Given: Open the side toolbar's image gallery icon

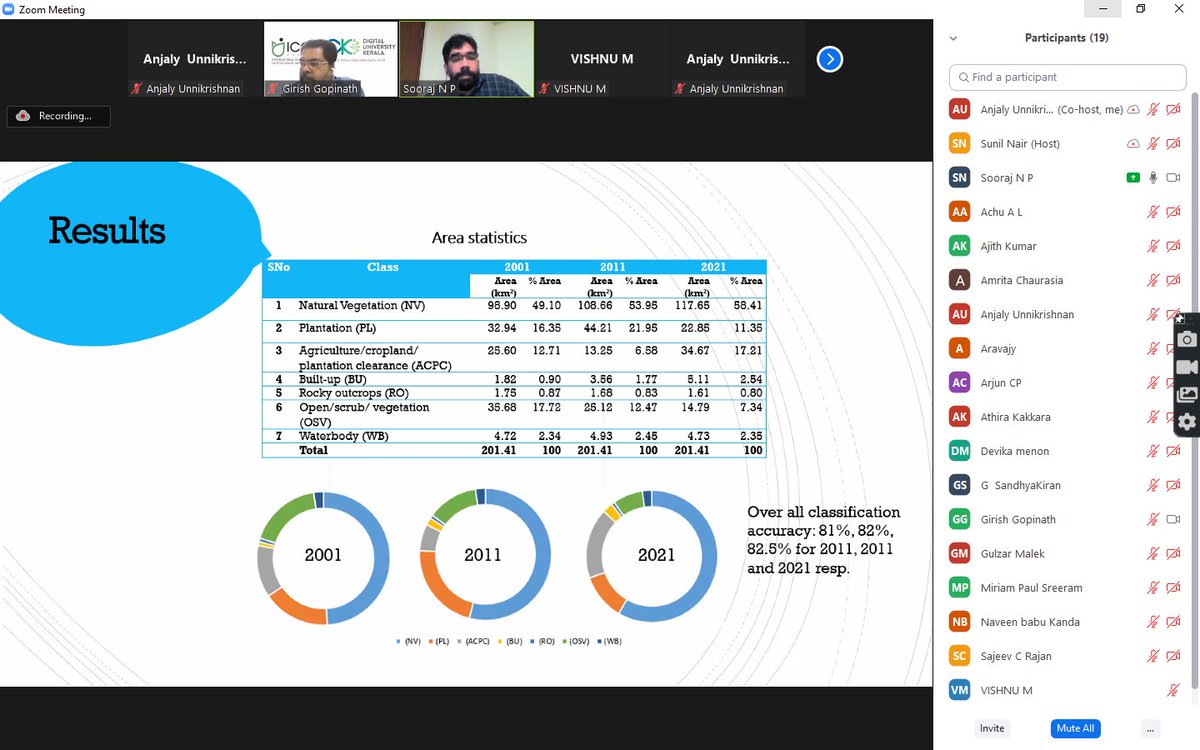Looking at the screenshot, I should tap(1187, 394).
